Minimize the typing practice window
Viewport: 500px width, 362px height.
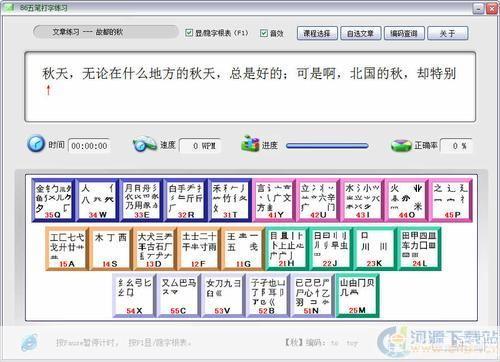[479, 8]
